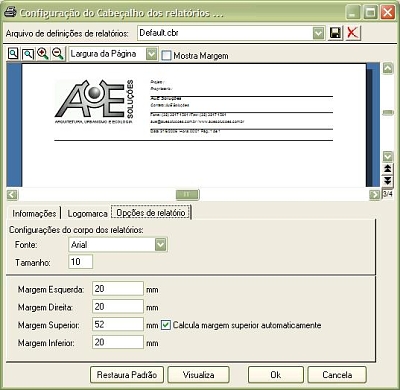Click the Cancela button
The height and width of the screenshot is (390, 400).
tap(337, 375)
